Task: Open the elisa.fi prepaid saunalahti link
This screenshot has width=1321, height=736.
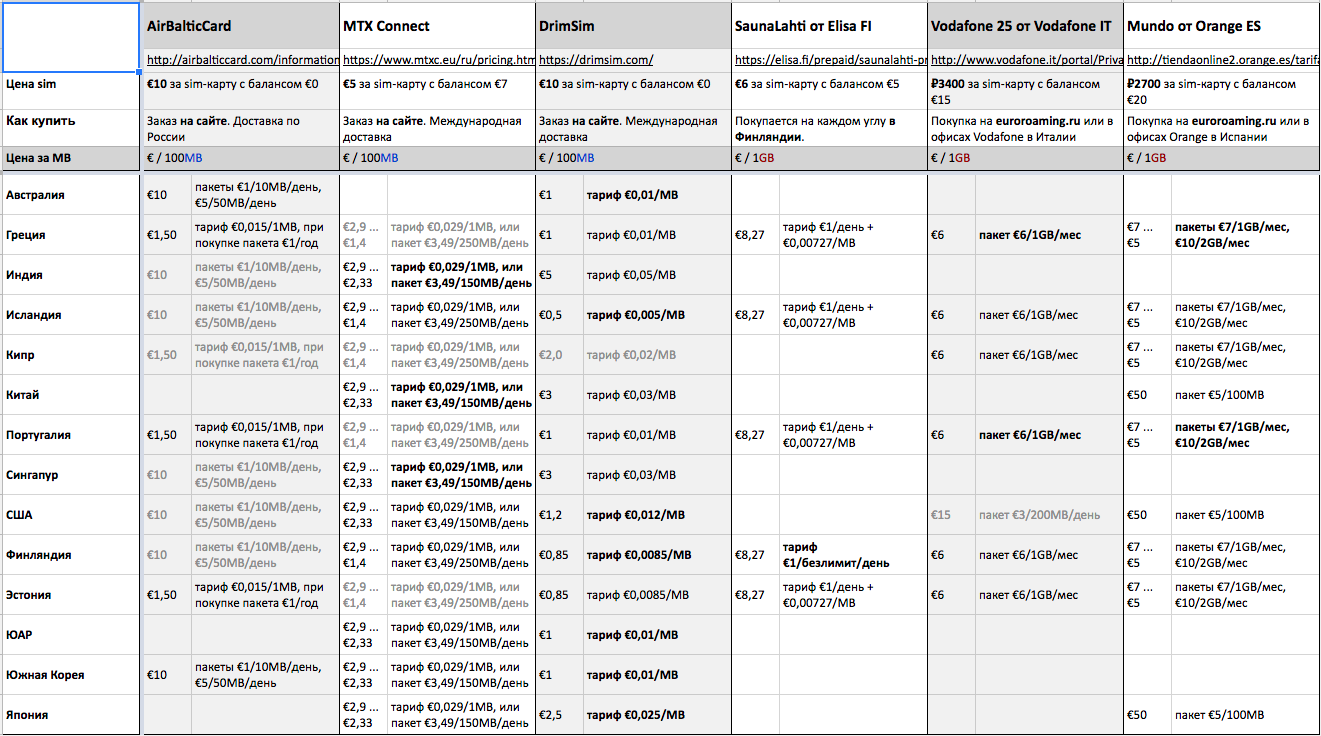Action: pos(831,60)
